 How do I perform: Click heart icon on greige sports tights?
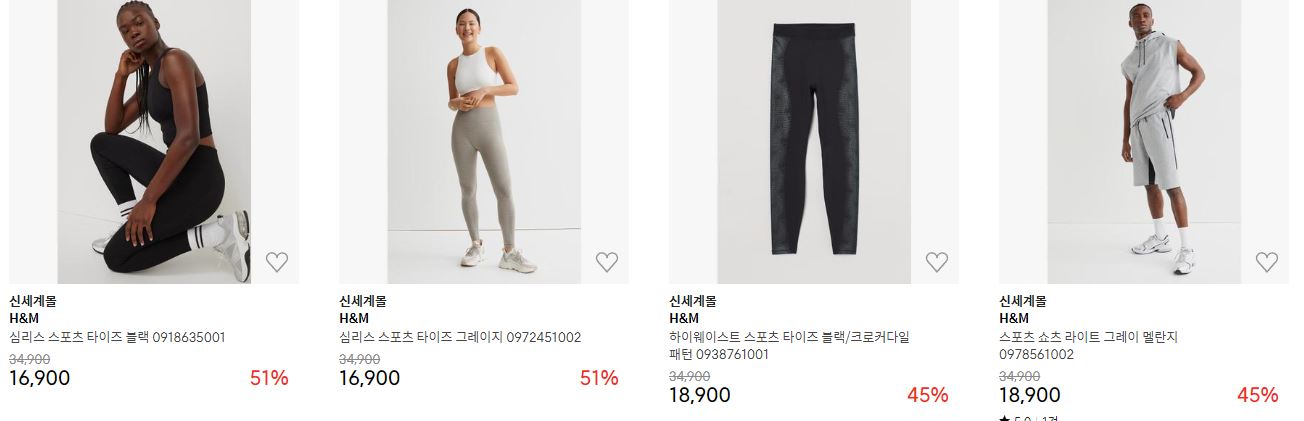click(607, 262)
